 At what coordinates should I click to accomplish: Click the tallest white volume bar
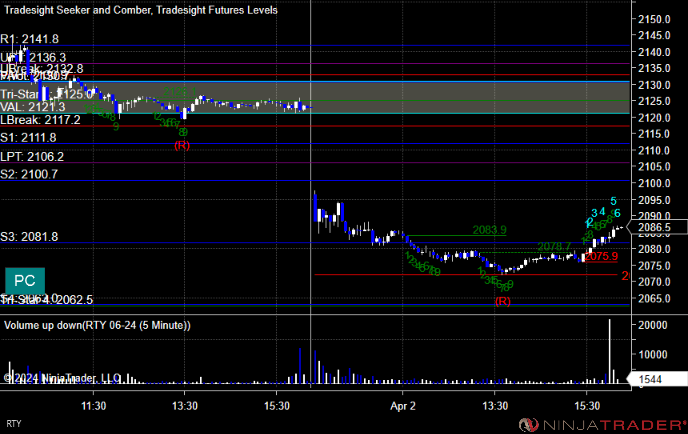click(609, 352)
